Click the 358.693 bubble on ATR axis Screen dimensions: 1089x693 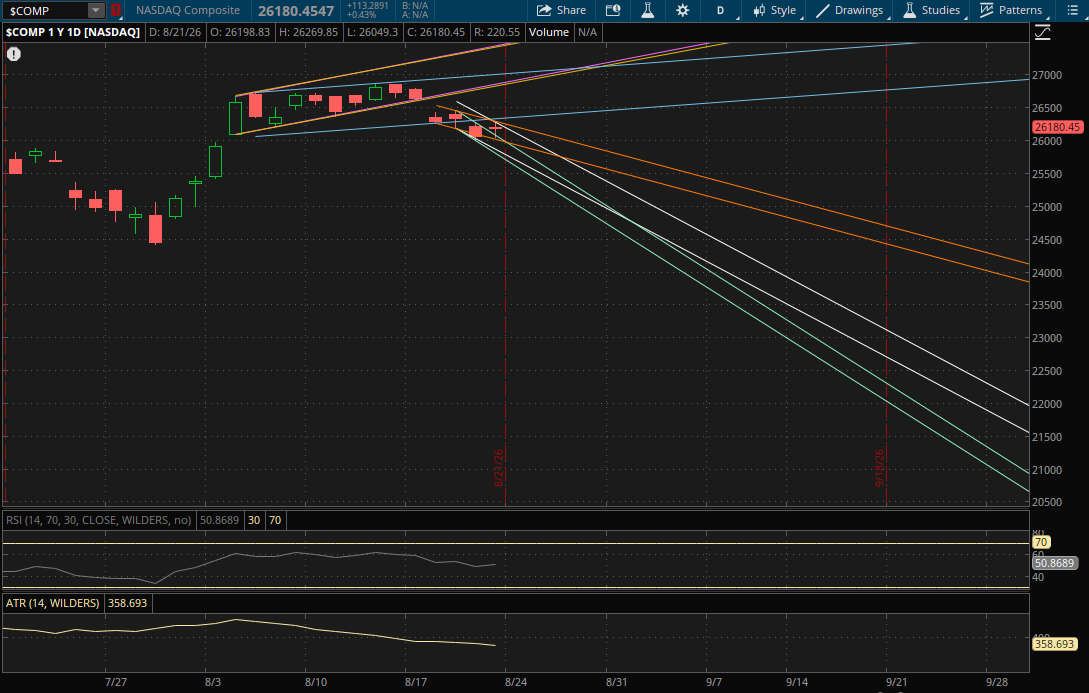pos(1055,644)
